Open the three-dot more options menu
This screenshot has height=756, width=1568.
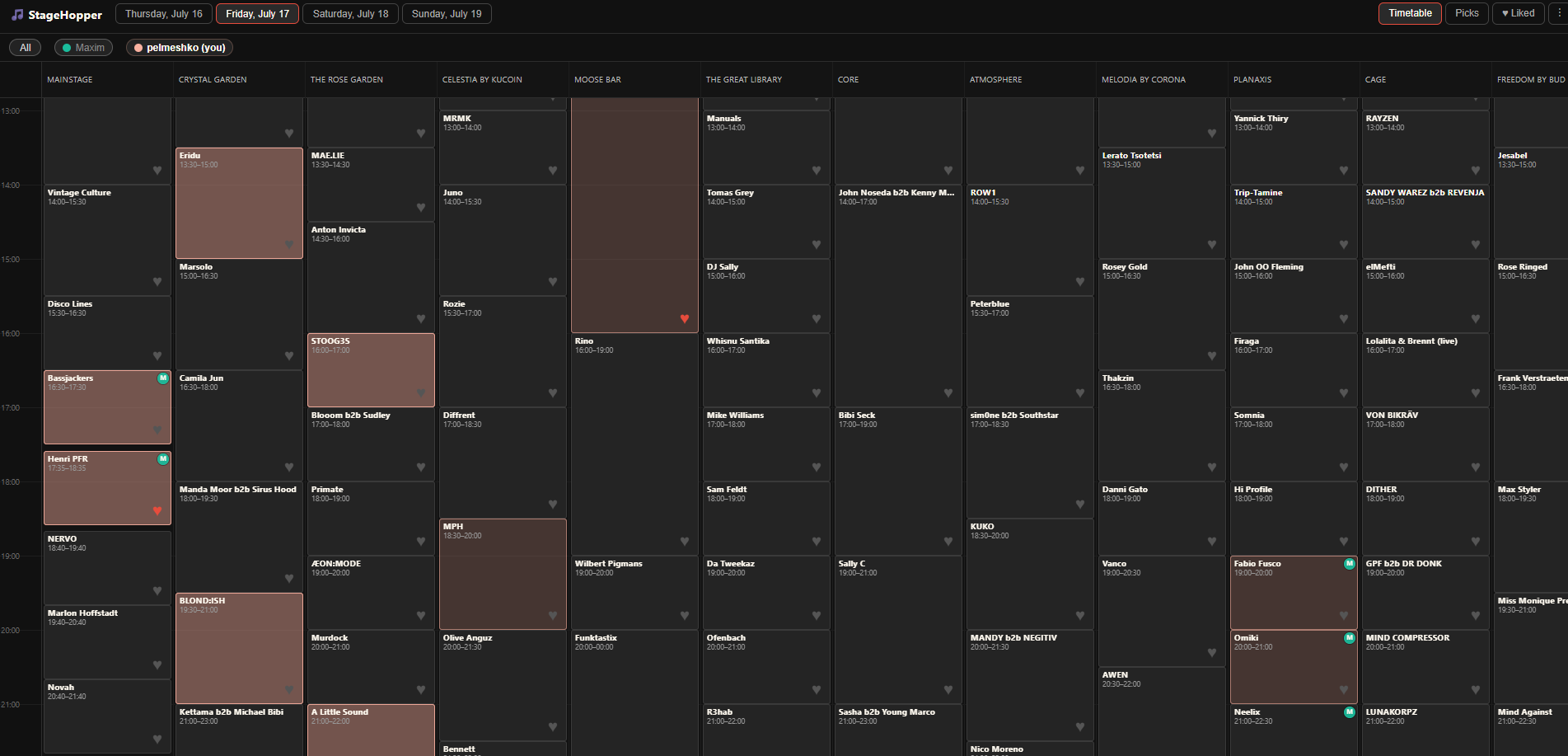tap(1559, 13)
